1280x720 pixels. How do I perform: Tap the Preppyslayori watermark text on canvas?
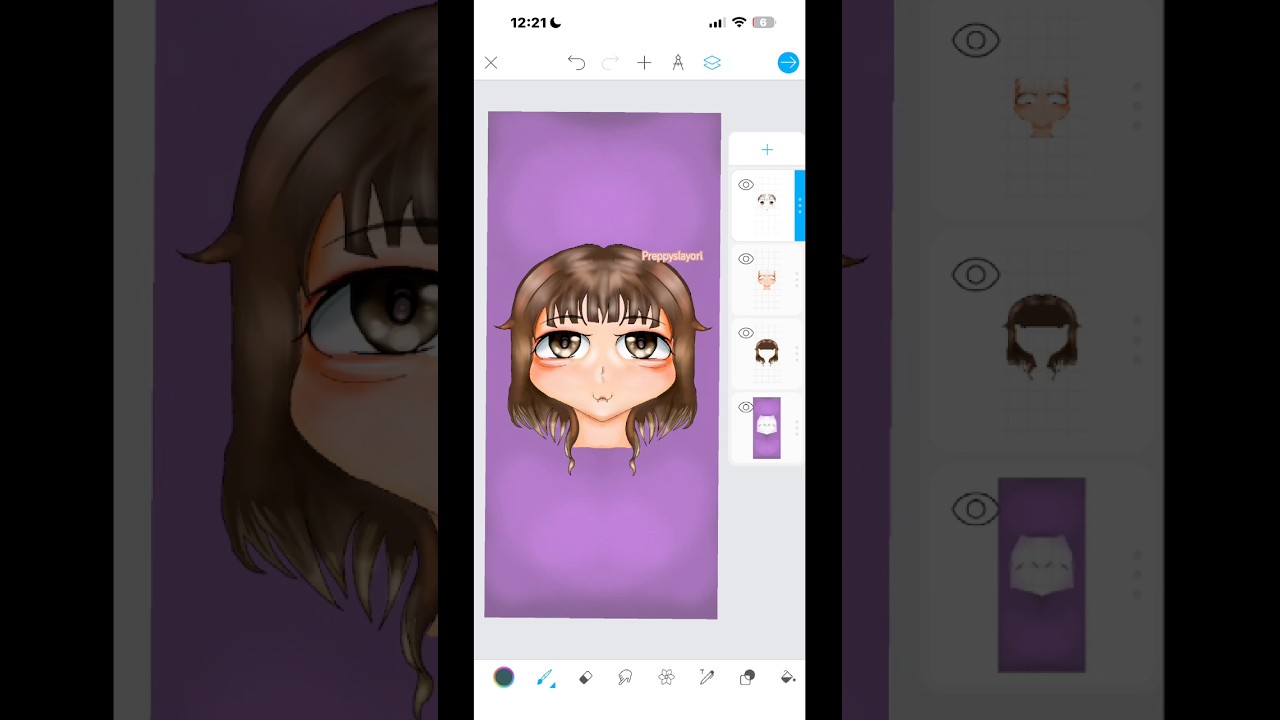tap(672, 256)
